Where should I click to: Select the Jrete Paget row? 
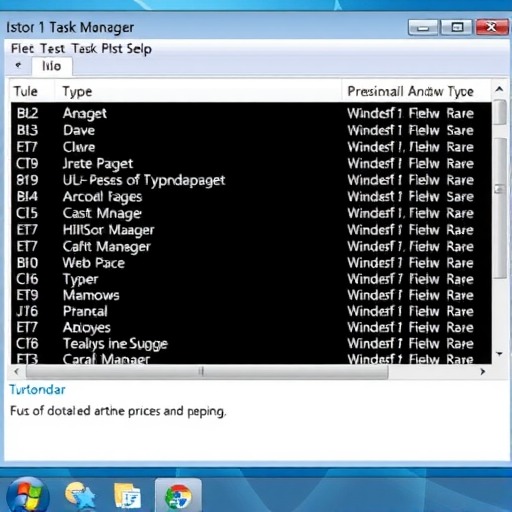251,163
